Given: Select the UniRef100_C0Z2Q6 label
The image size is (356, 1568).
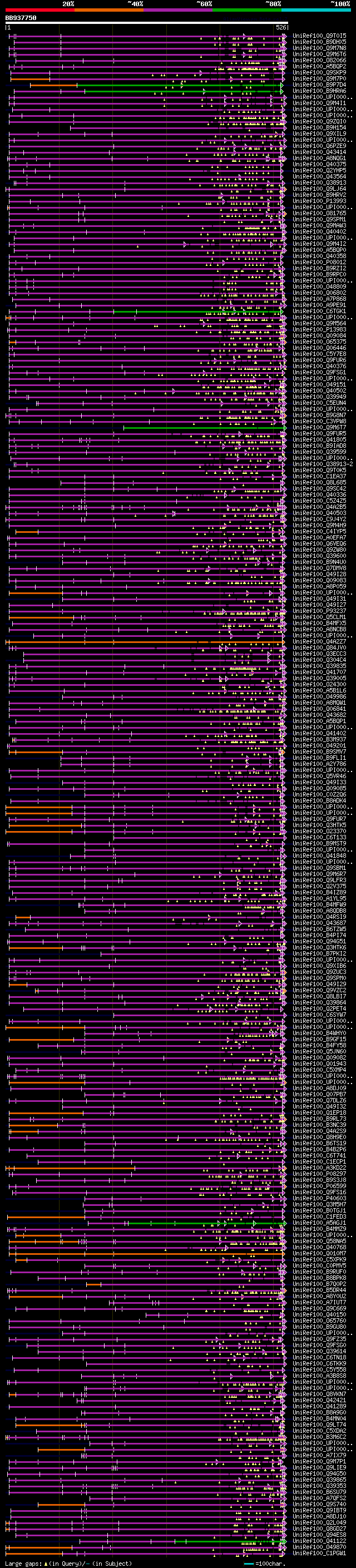Looking at the screenshot, I should [x=319, y=795].
